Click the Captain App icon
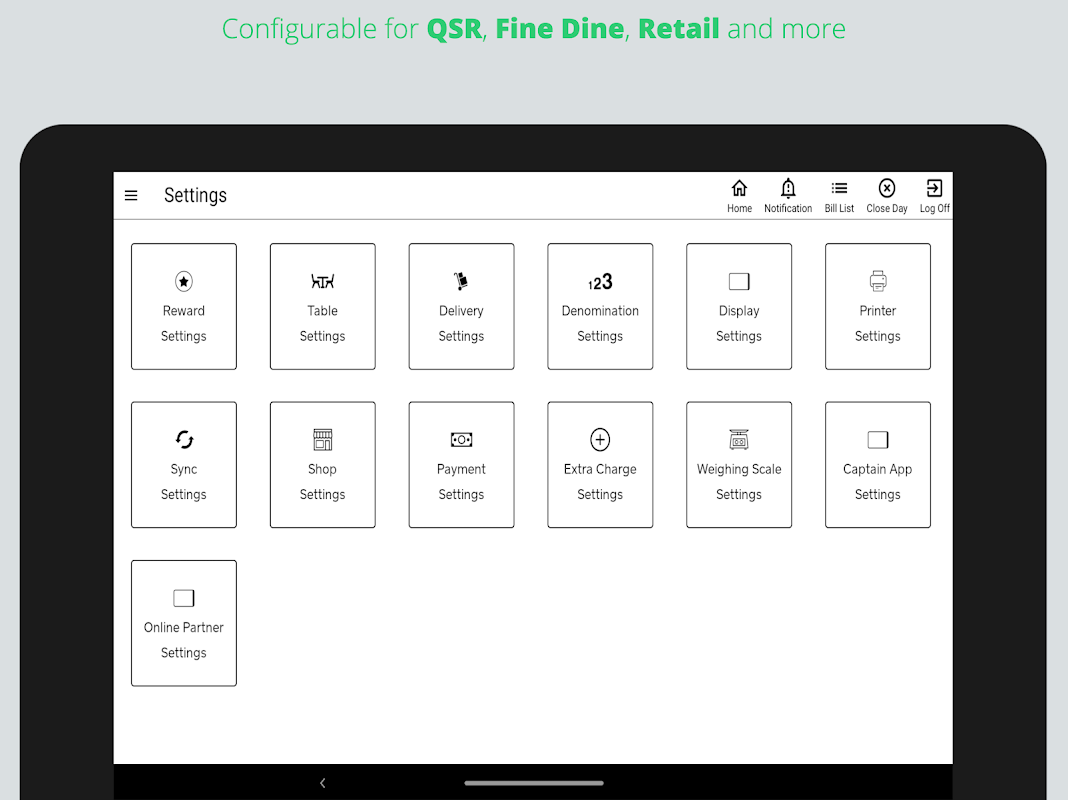The image size is (1068, 800). point(878,440)
